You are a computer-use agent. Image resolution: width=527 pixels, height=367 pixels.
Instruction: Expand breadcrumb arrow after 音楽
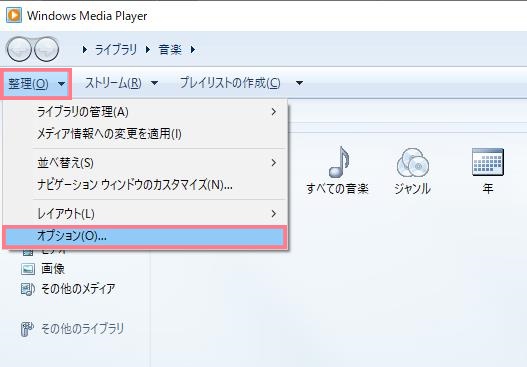tap(193, 50)
